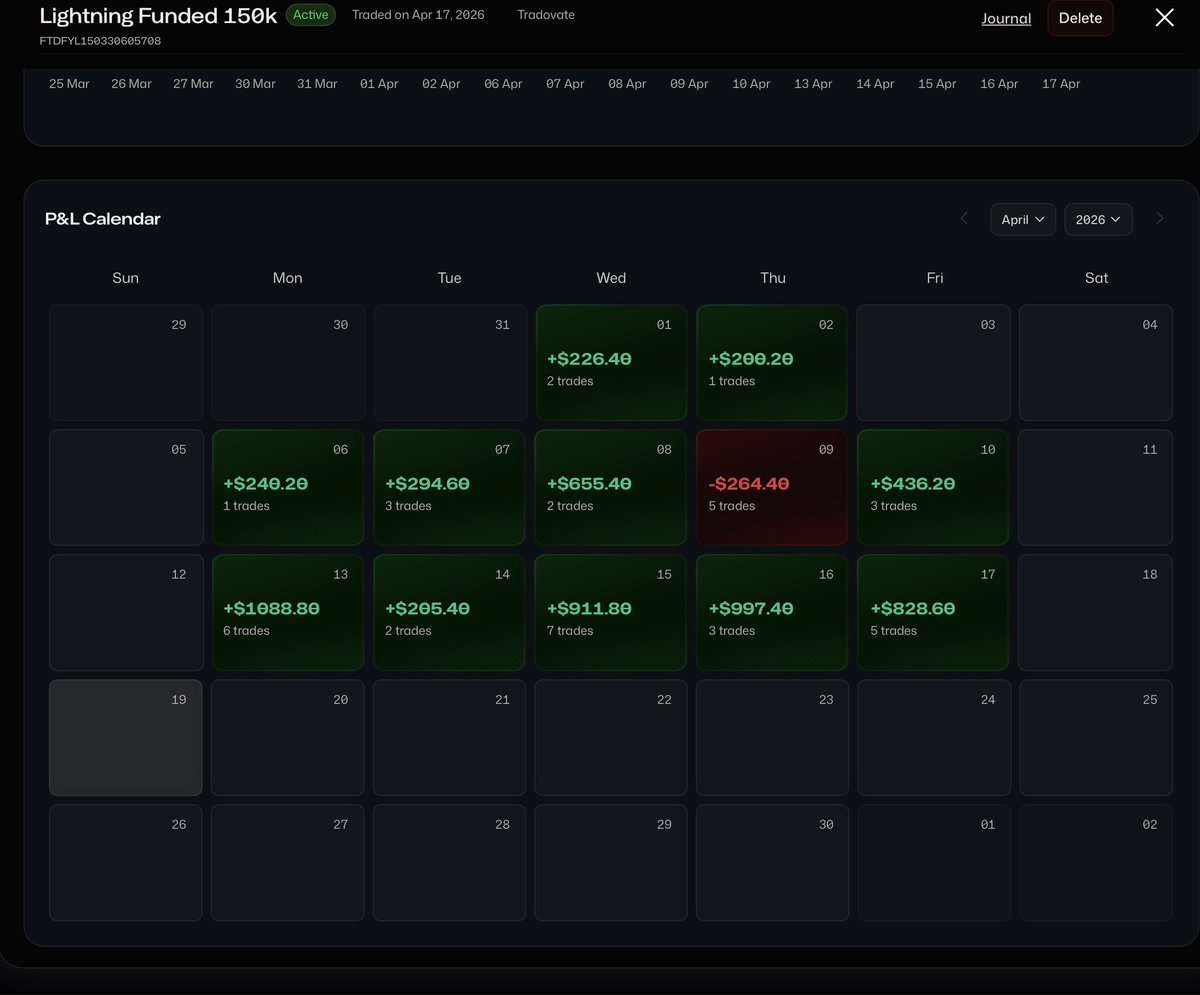1200x995 pixels.
Task: Select April 02 cell with +$200.20
Action: tap(772, 363)
